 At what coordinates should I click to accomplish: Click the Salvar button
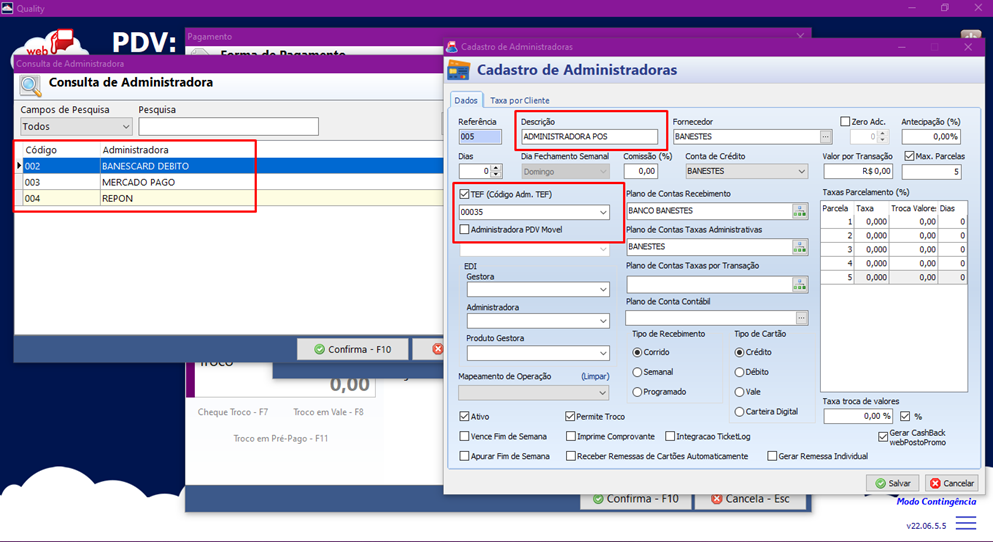[x=893, y=483]
